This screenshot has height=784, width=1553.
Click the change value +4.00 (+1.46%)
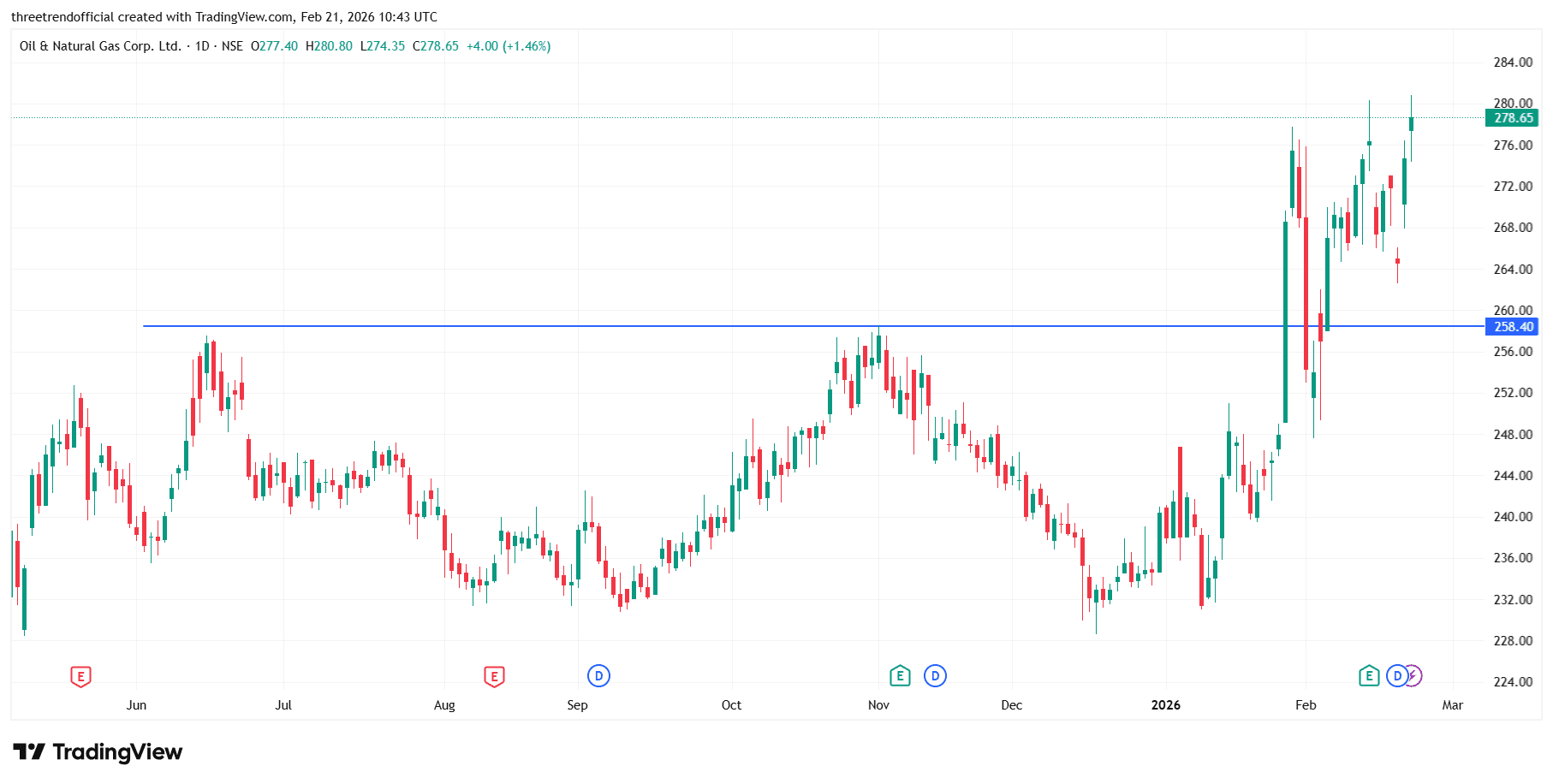[x=509, y=46]
